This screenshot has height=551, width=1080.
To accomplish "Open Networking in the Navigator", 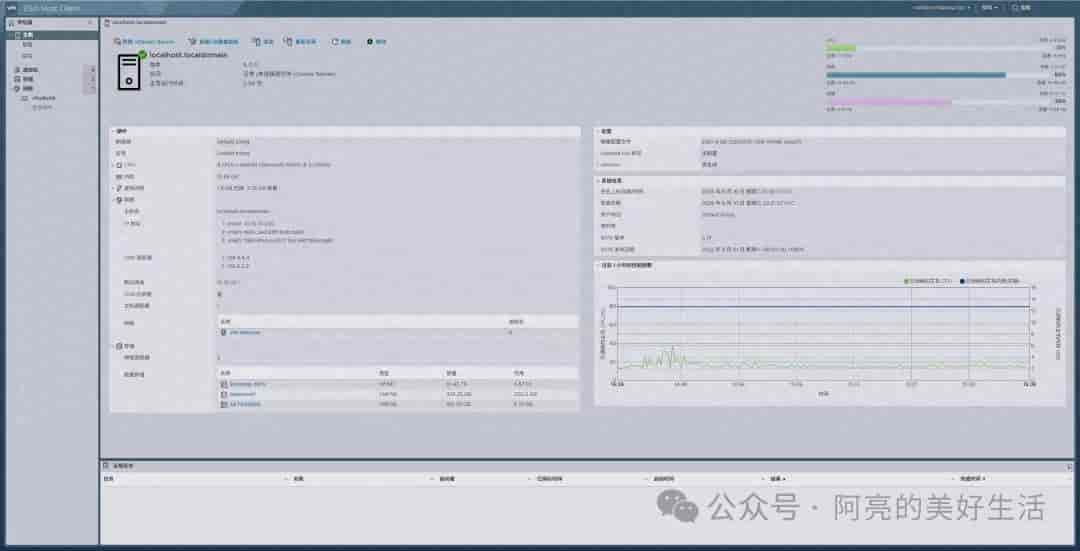I will coord(28,88).
